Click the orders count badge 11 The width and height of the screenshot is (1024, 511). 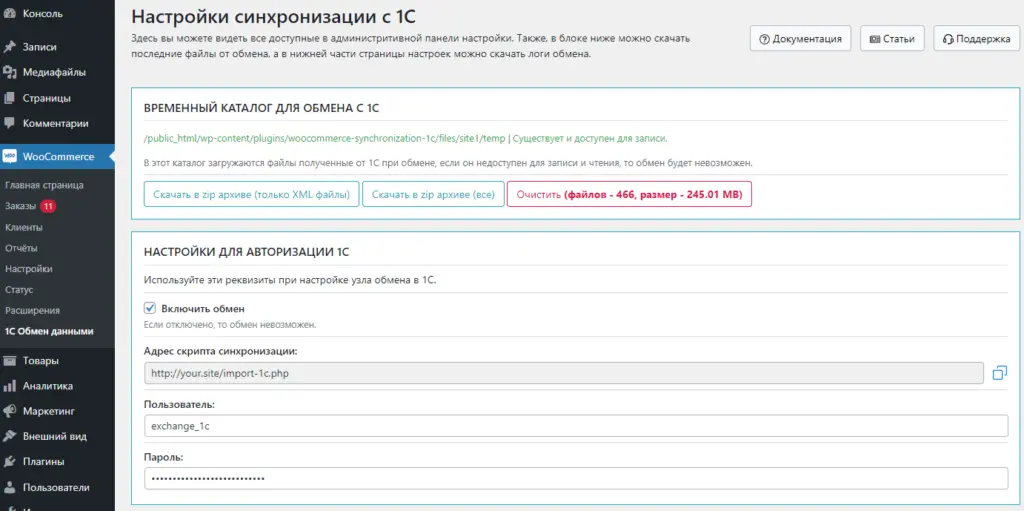(x=48, y=206)
